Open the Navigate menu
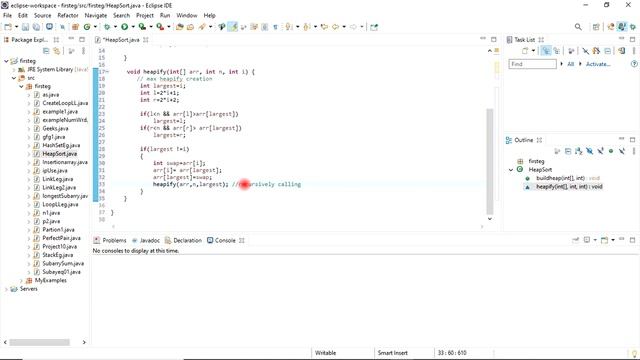Viewport: 640px width, 360px height. (96, 16)
